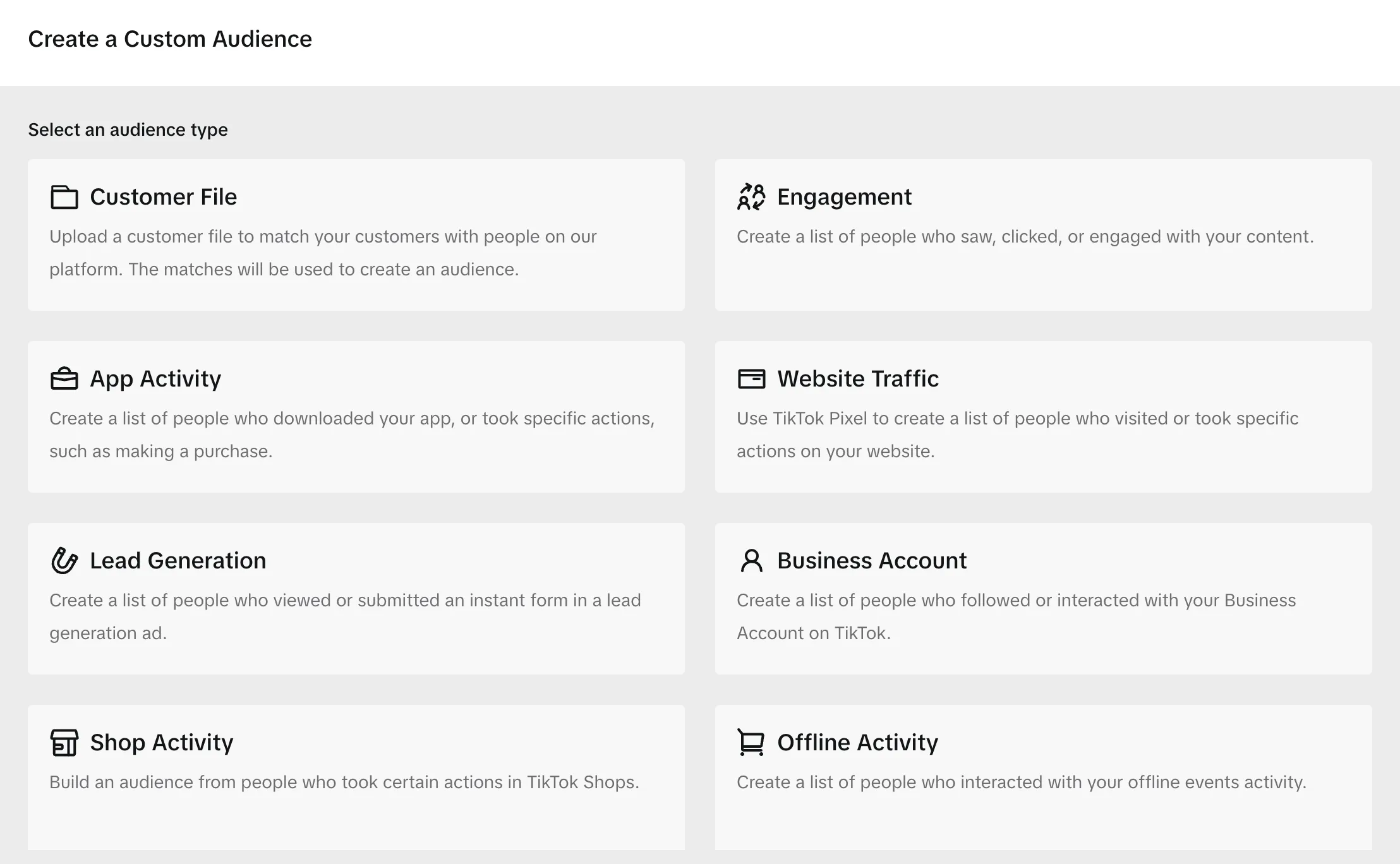The width and height of the screenshot is (1400, 864).
Task: Click the 'saw, clicked, or engaged' description
Action: [1025, 237]
